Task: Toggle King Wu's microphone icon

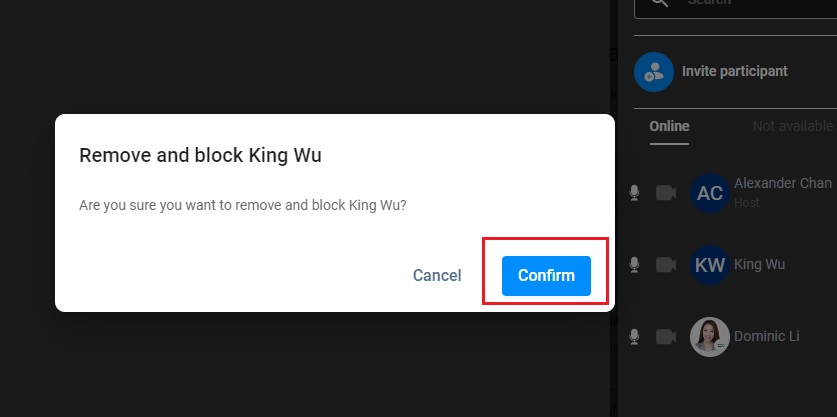Action: [634, 264]
